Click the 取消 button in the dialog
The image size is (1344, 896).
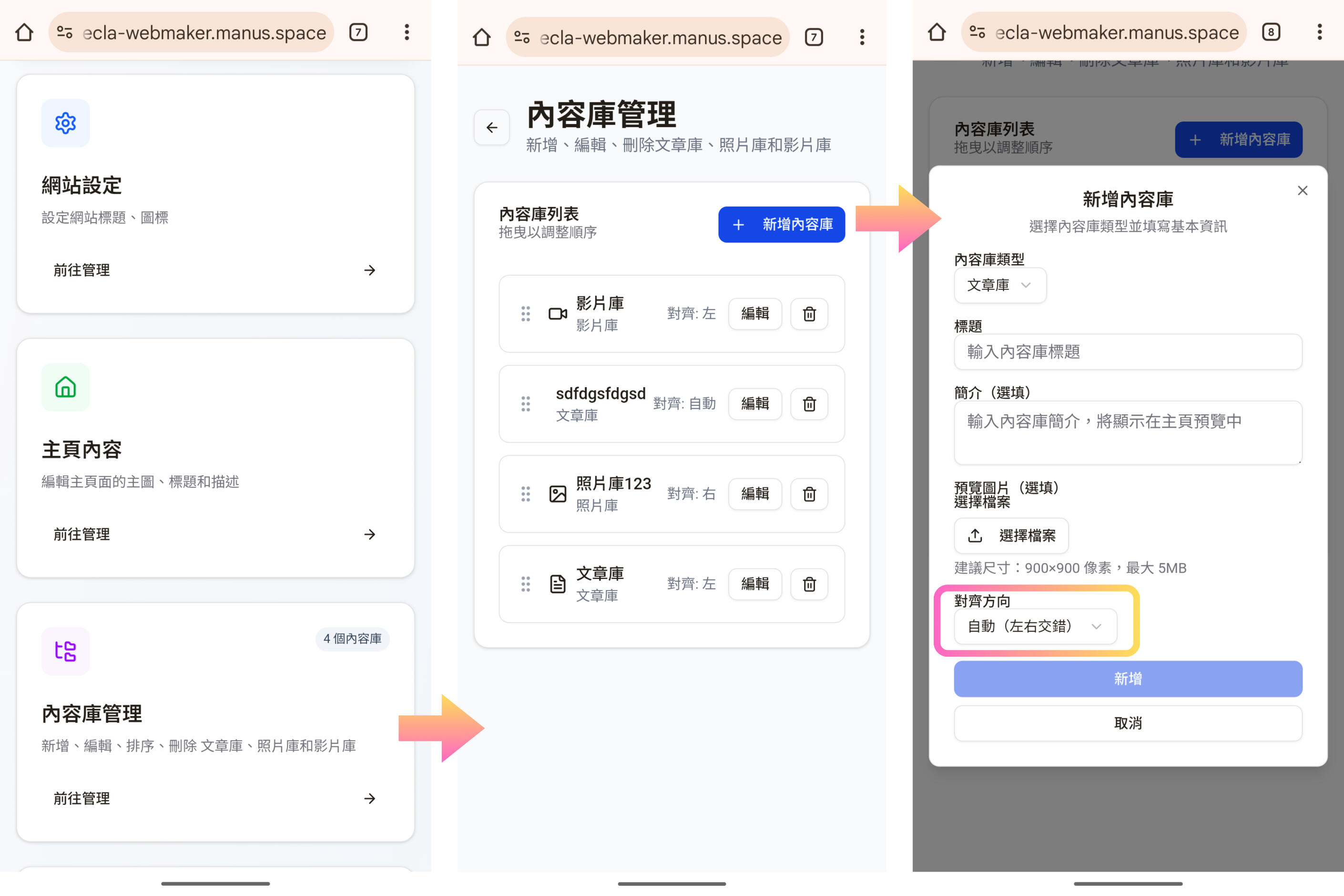point(1128,723)
